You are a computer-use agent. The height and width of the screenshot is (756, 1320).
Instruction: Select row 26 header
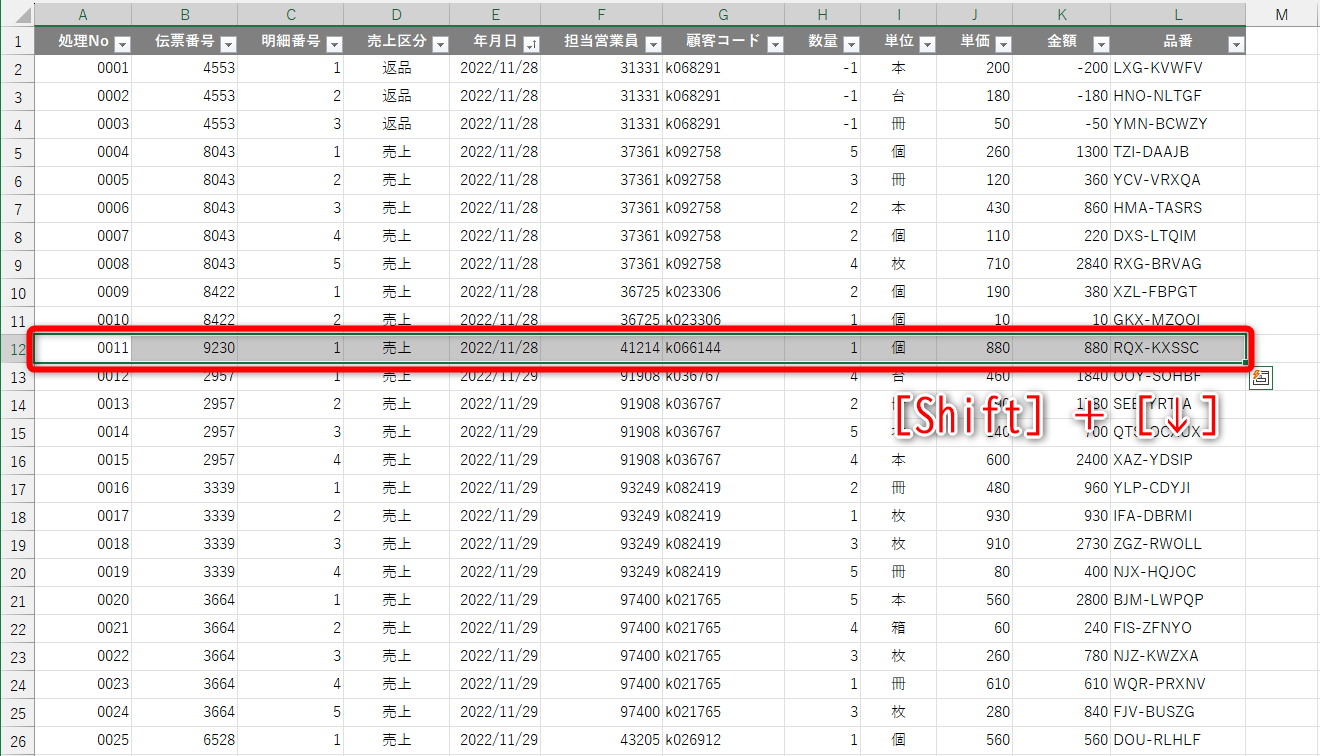(x=16, y=740)
